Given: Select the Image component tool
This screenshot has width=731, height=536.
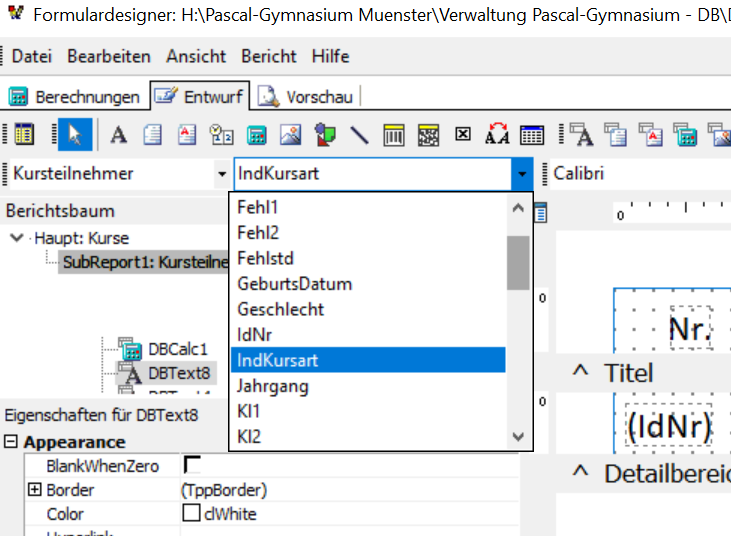Looking at the screenshot, I should pos(290,135).
